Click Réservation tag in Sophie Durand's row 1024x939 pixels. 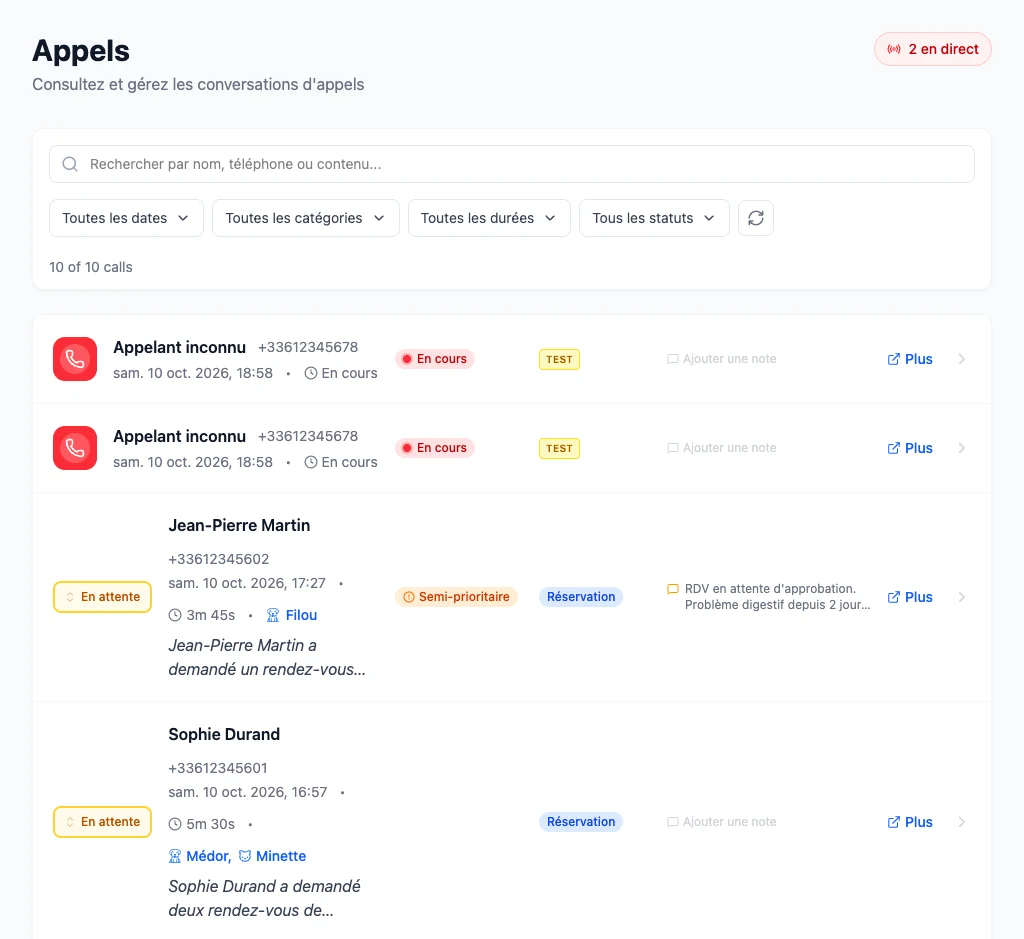[x=581, y=822]
